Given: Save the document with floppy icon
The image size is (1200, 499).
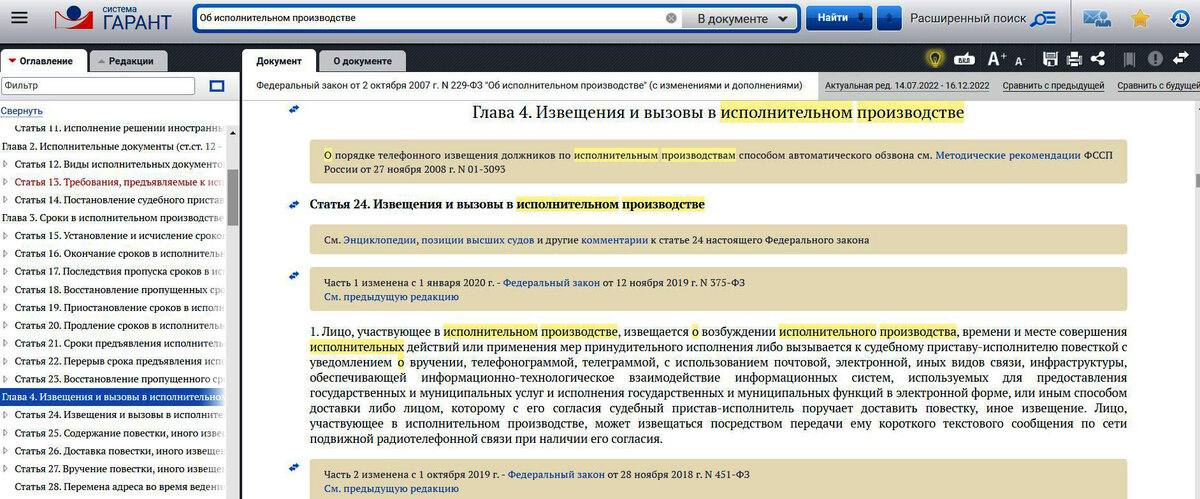Looking at the screenshot, I should 1050,59.
